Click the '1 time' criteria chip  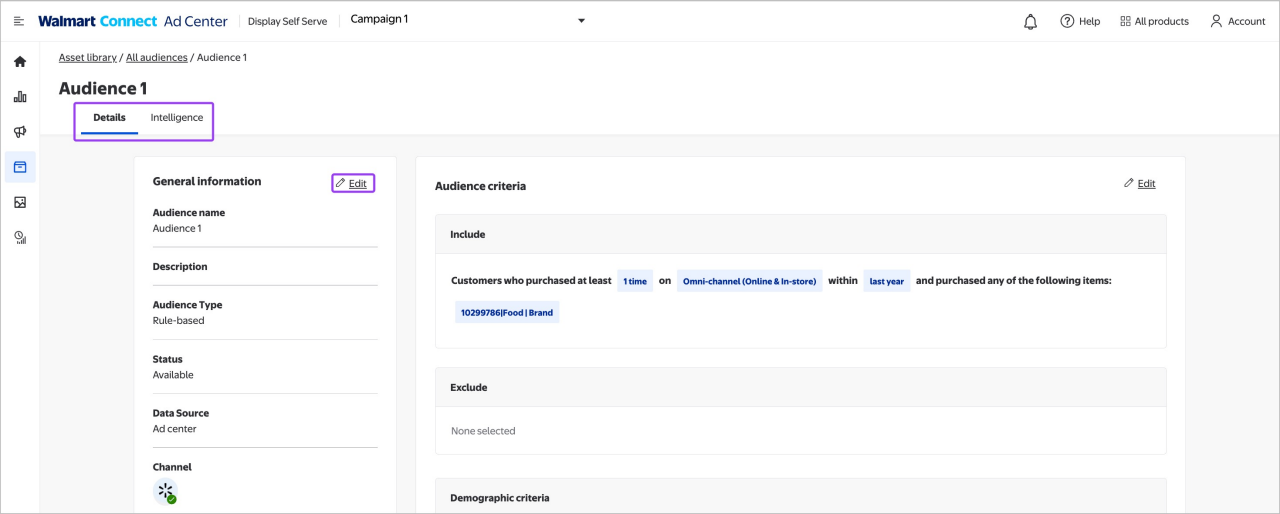[x=635, y=281]
